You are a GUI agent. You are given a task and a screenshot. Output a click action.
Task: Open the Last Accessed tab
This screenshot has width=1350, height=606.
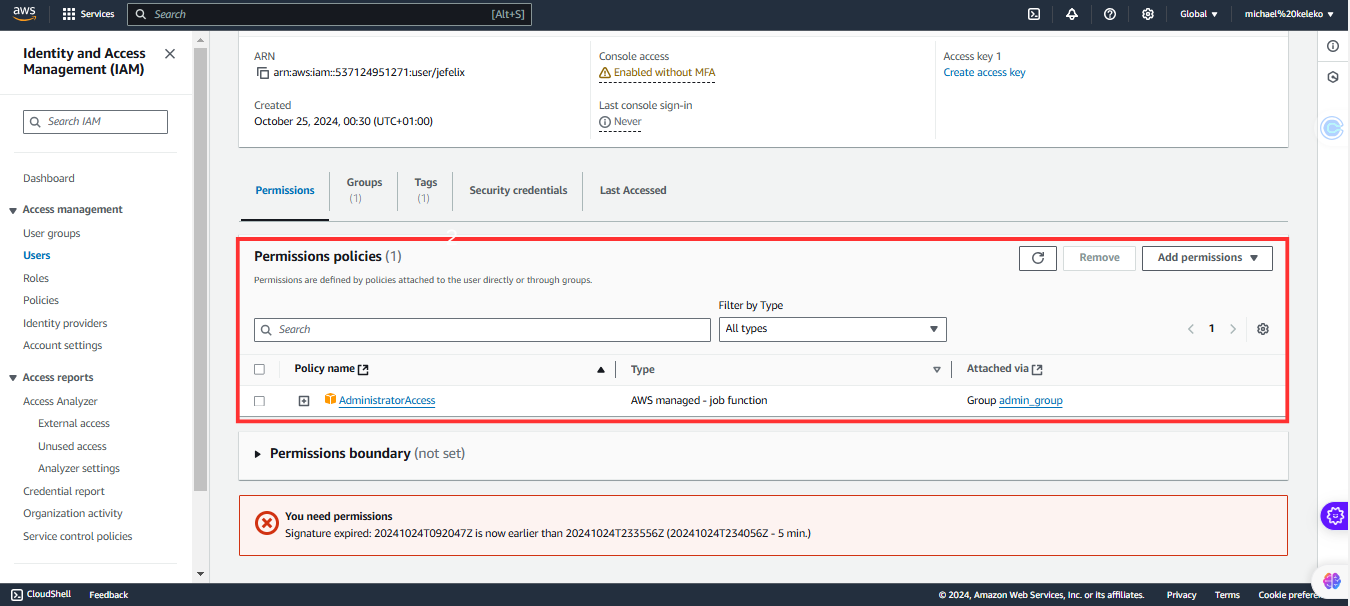(x=633, y=190)
